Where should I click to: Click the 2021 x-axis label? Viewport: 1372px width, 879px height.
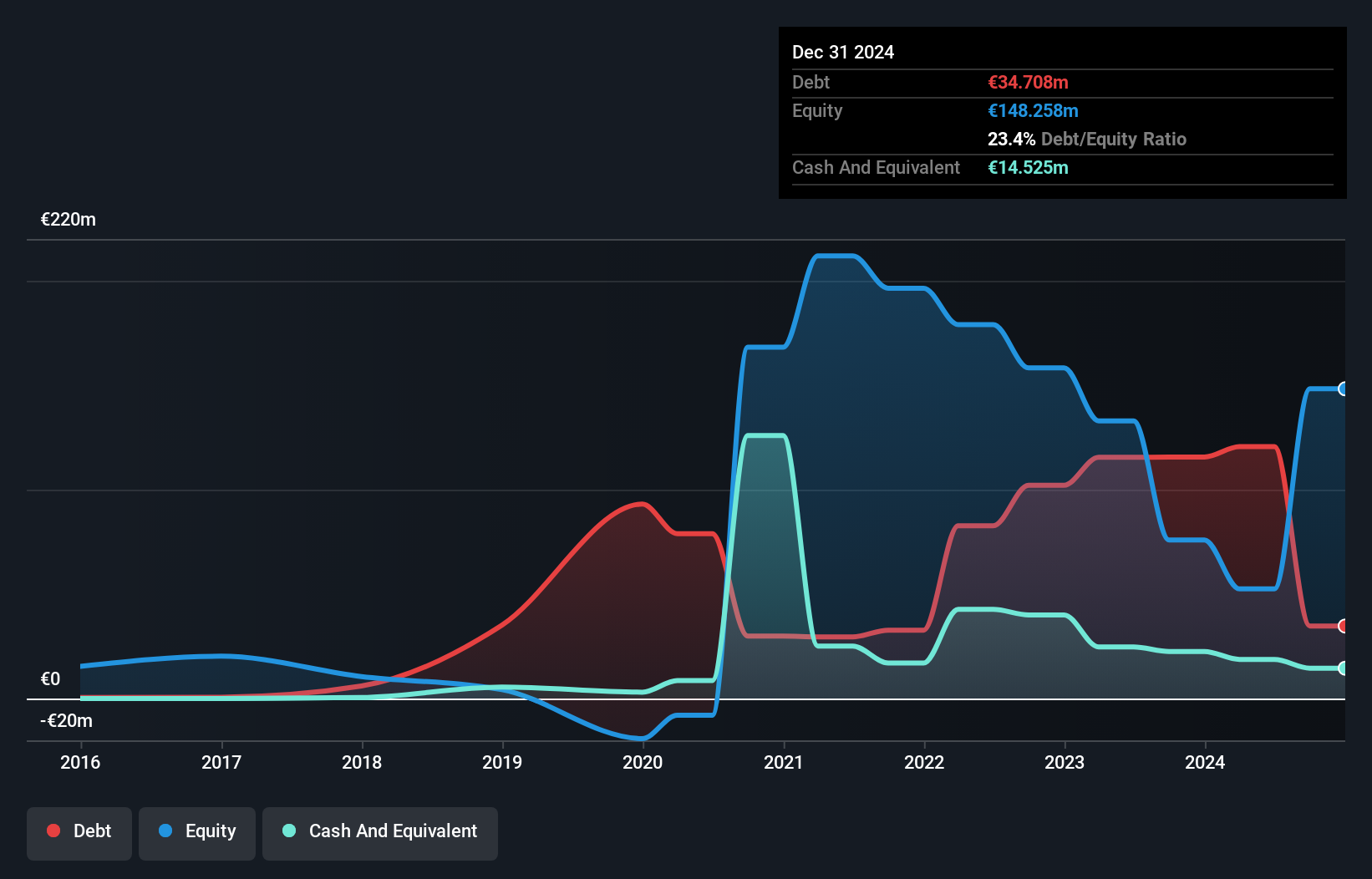coord(784,762)
